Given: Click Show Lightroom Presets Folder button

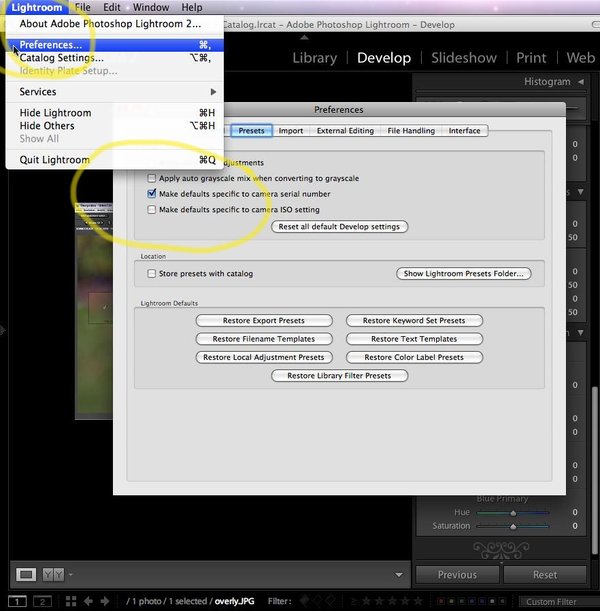Looking at the screenshot, I should click(x=463, y=273).
